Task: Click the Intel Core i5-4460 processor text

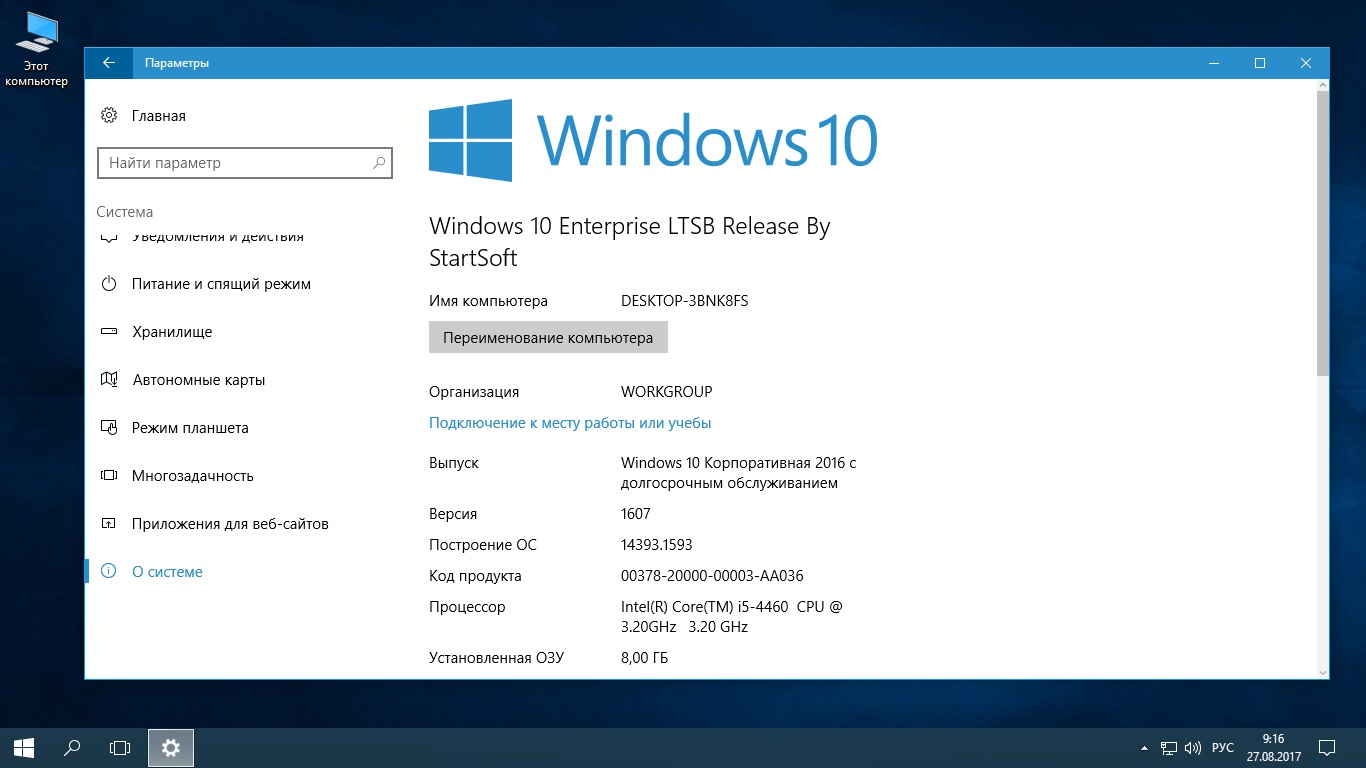Action: (x=732, y=617)
